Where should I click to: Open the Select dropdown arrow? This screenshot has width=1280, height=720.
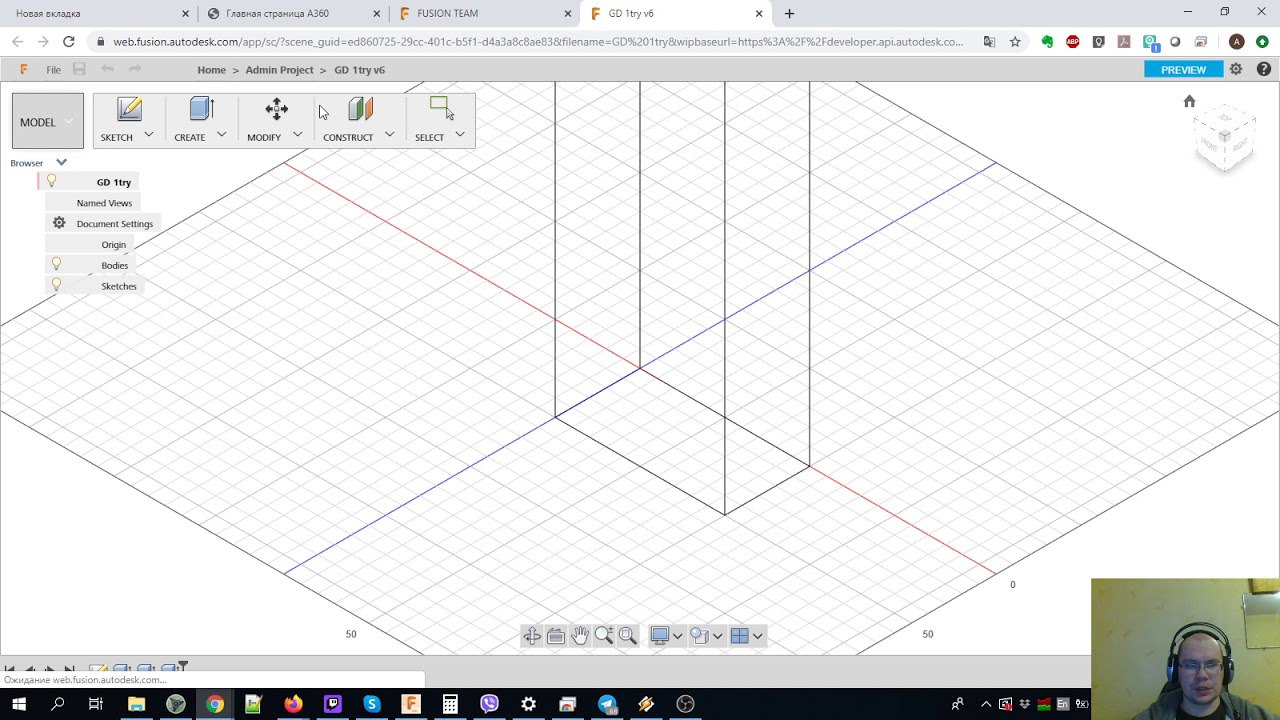tap(460, 134)
